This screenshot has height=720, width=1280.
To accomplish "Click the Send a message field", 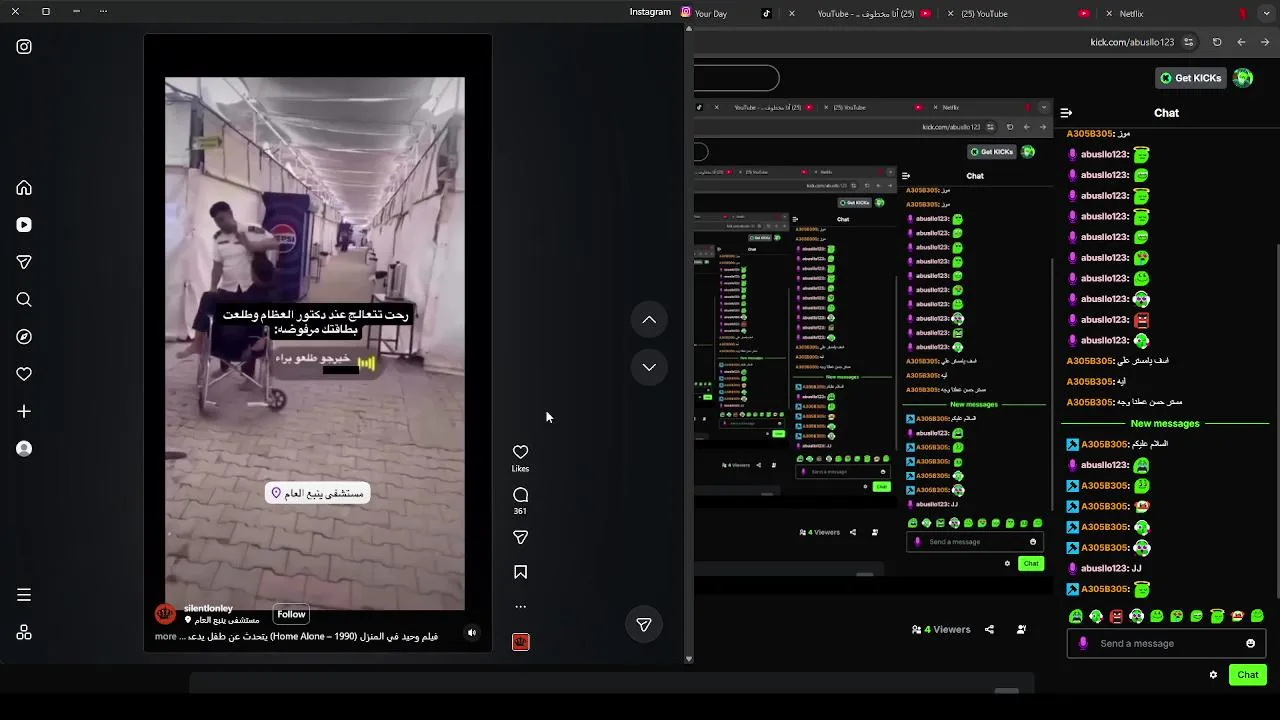I will click(1165, 643).
